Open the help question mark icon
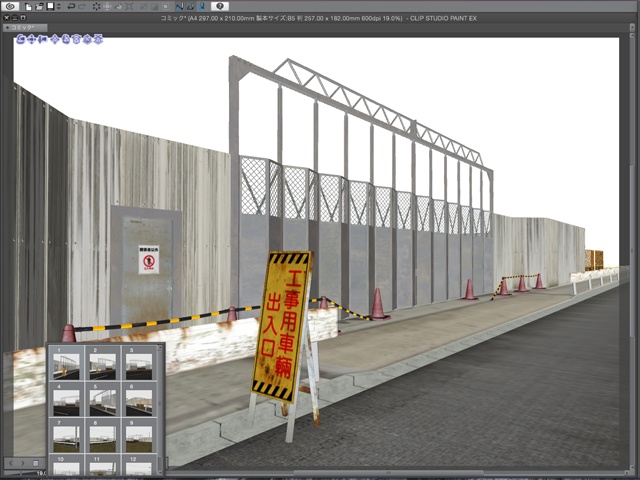Screen dimensions: 640x480 point(220,6)
